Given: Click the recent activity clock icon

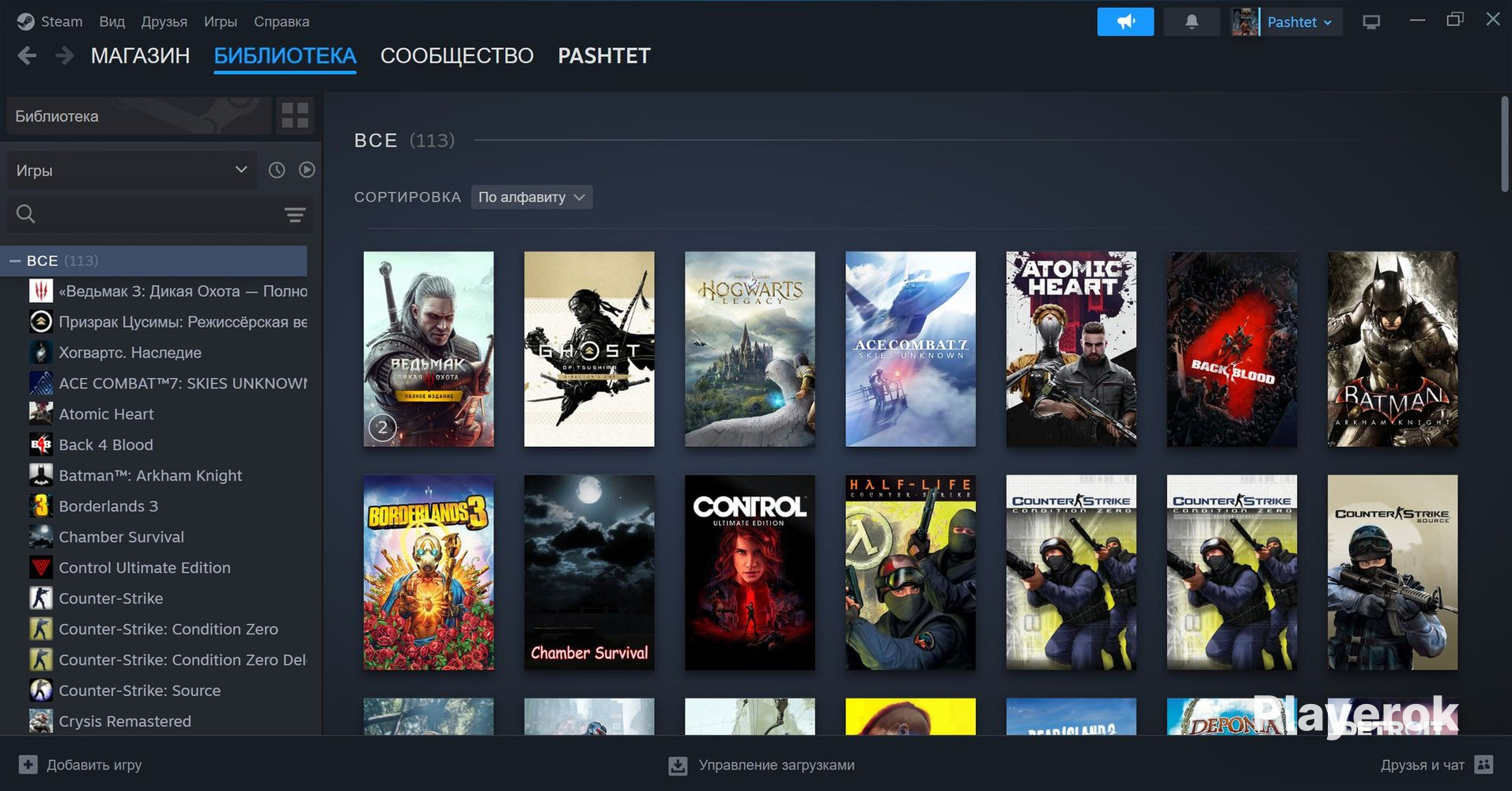Looking at the screenshot, I should coord(277,170).
